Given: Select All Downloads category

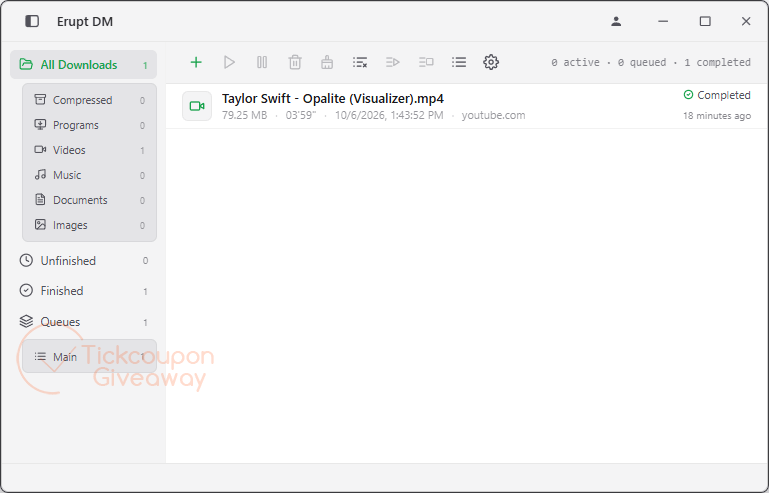Looking at the screenshot, I should click(83, 65).
